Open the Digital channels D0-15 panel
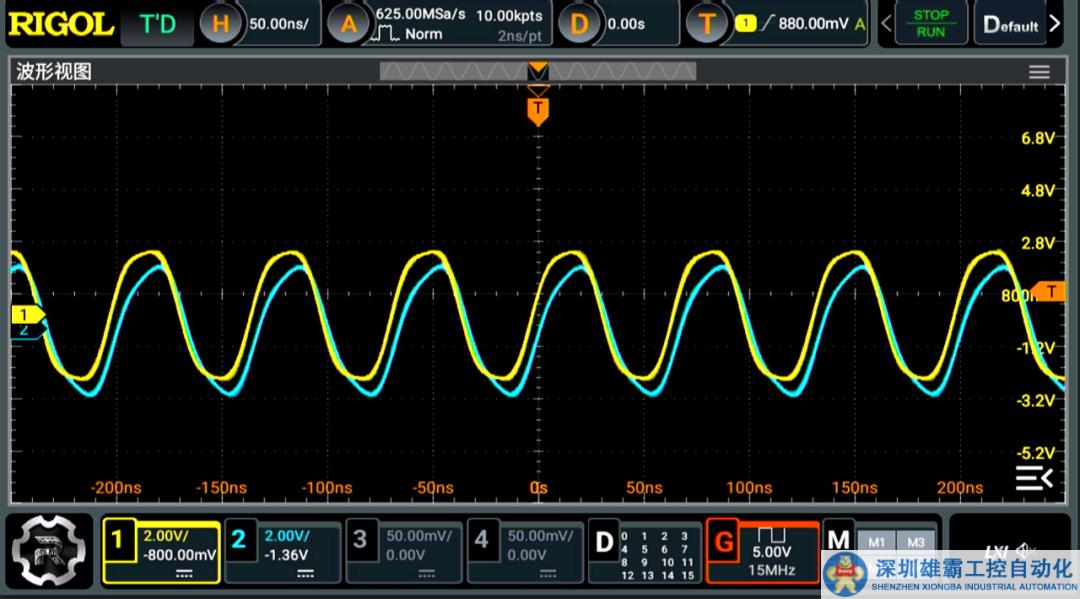This screenshot has width=1080, height=599. 643,550
